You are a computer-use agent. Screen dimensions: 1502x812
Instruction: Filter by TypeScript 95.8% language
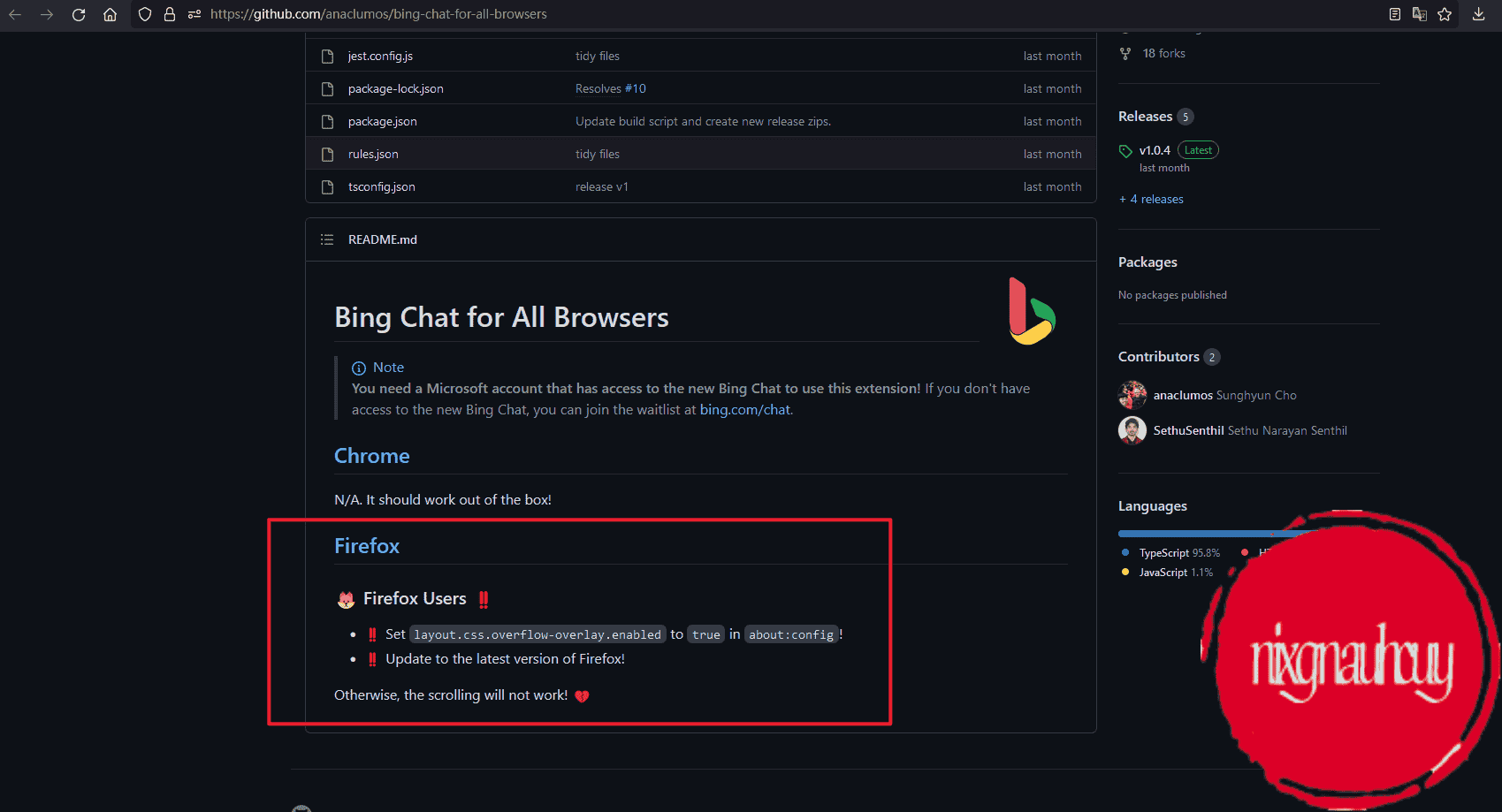coord(1179,553)
